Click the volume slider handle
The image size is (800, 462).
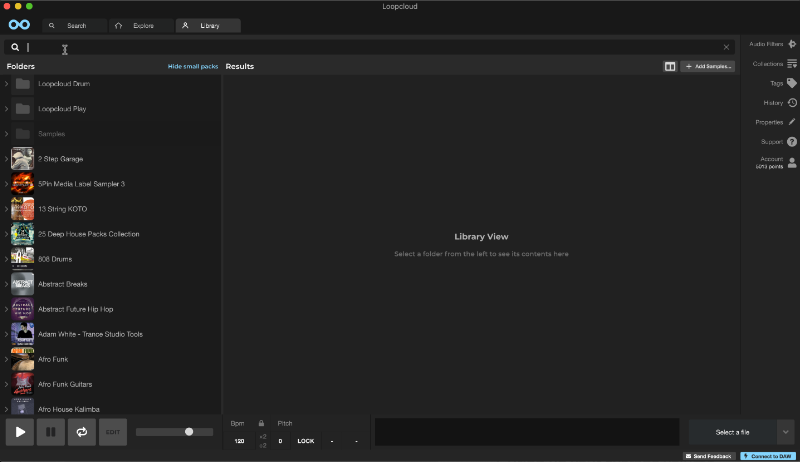(189, 432)
